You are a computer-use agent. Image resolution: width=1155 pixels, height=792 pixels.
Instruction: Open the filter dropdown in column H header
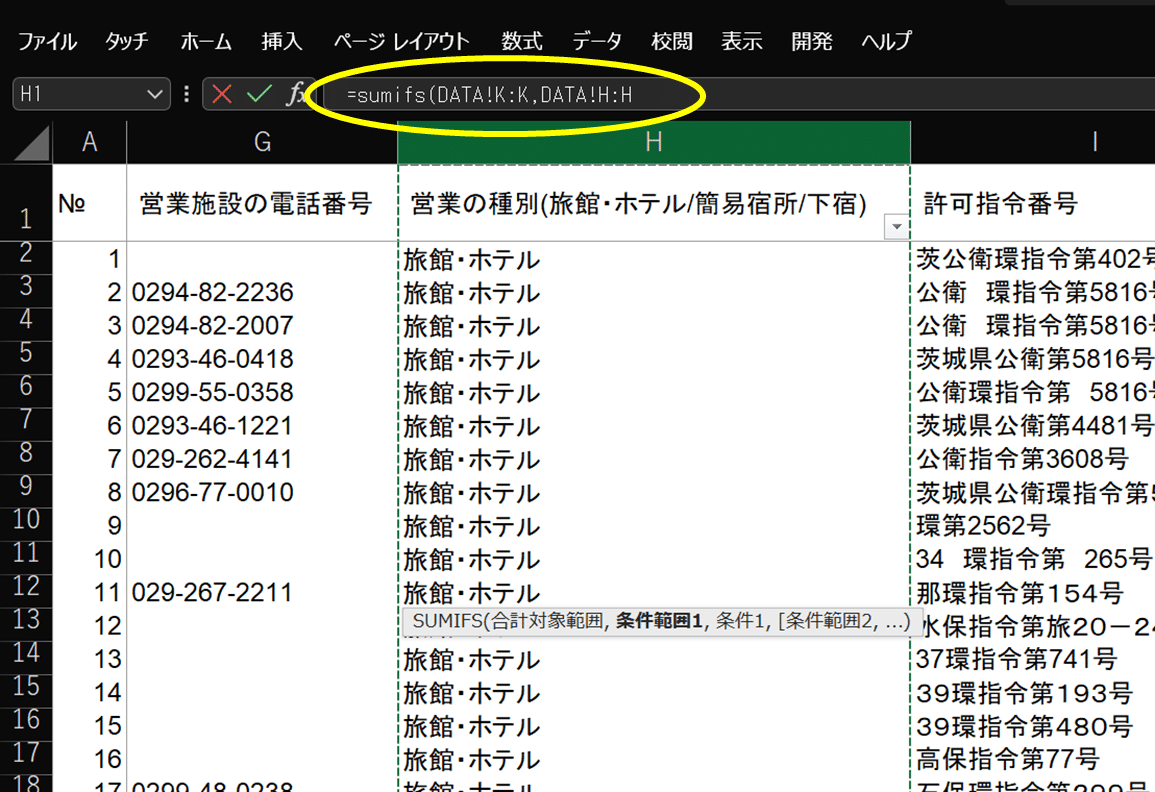896,227
